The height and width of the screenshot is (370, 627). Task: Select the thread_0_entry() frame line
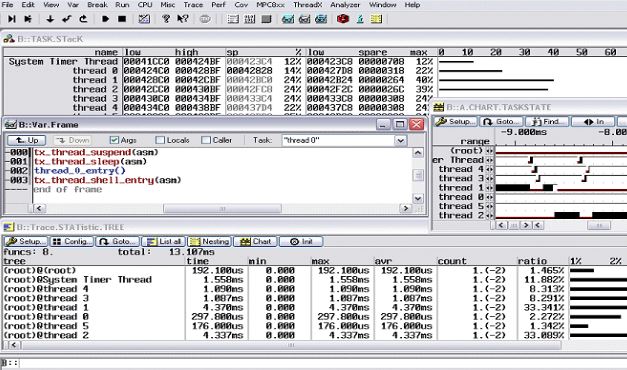[80, 171]
